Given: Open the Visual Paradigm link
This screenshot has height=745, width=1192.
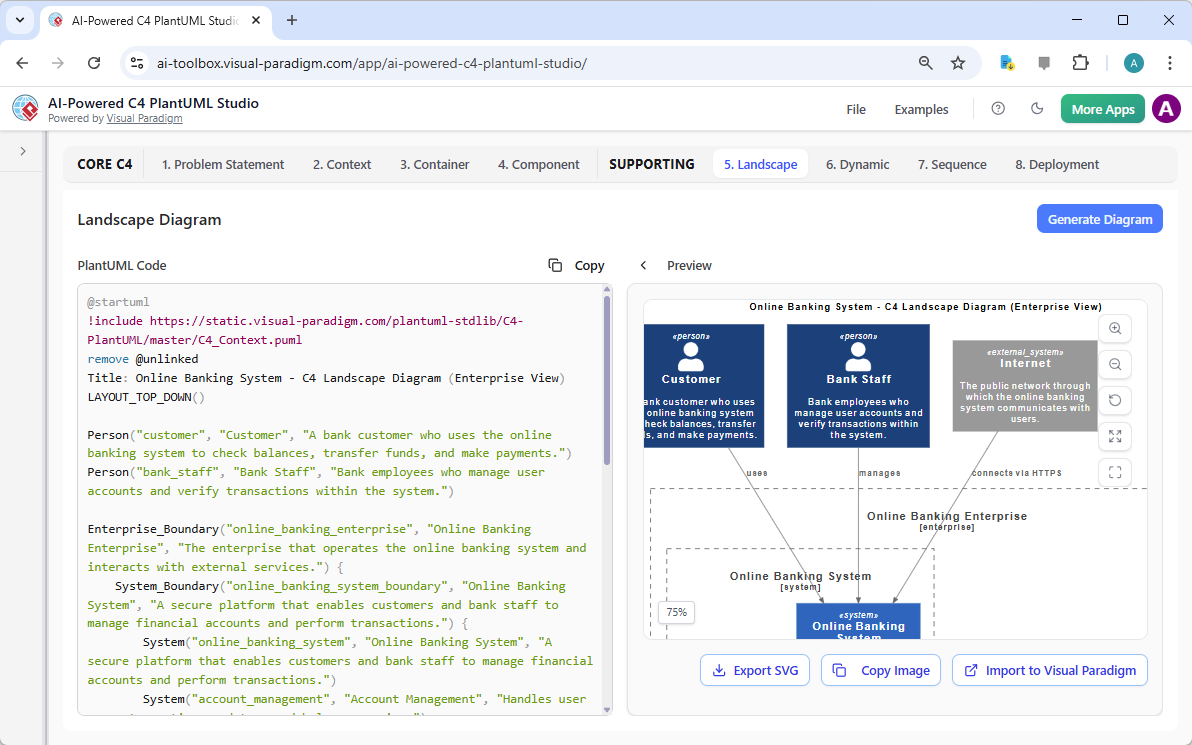Looking at the screenshot, I should click(x=144, y=118).
